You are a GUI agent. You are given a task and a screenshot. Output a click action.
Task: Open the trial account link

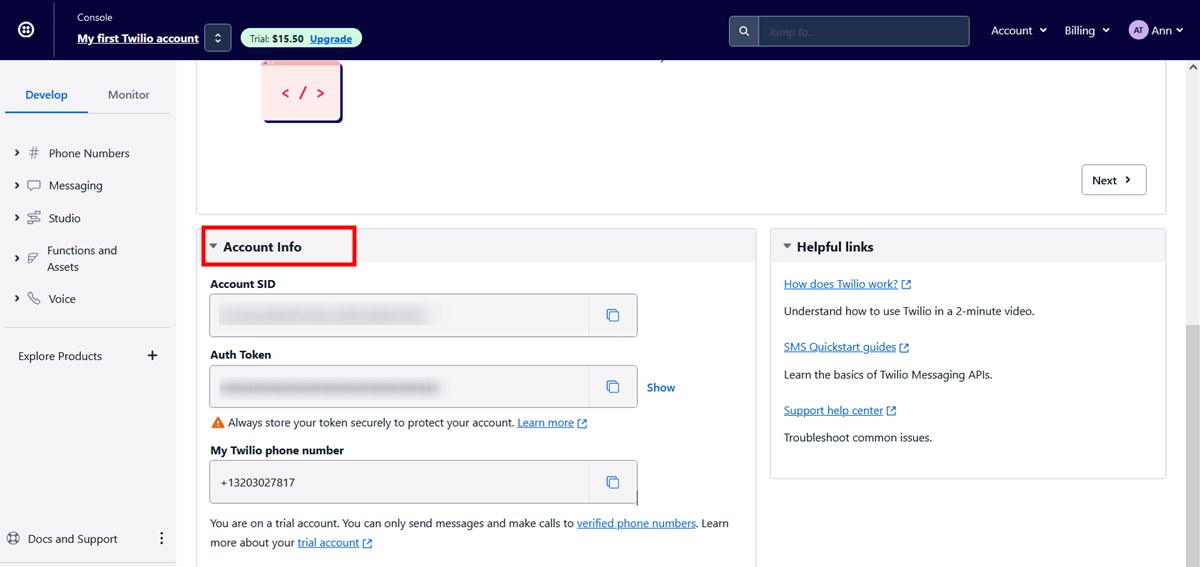[x=328, y=543]
